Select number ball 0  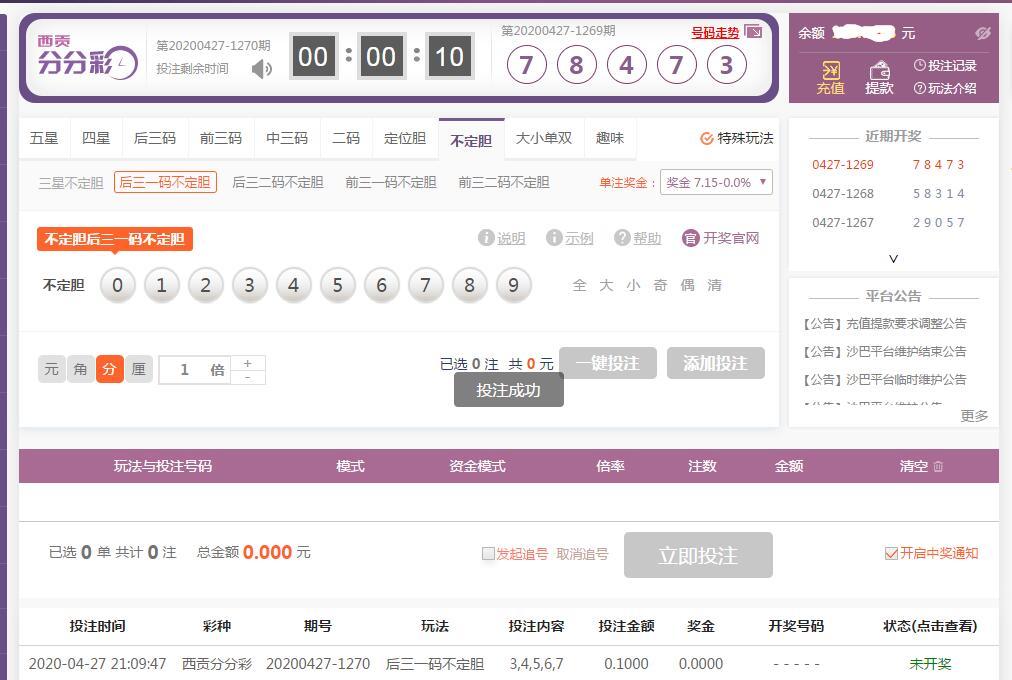[117, 285]
